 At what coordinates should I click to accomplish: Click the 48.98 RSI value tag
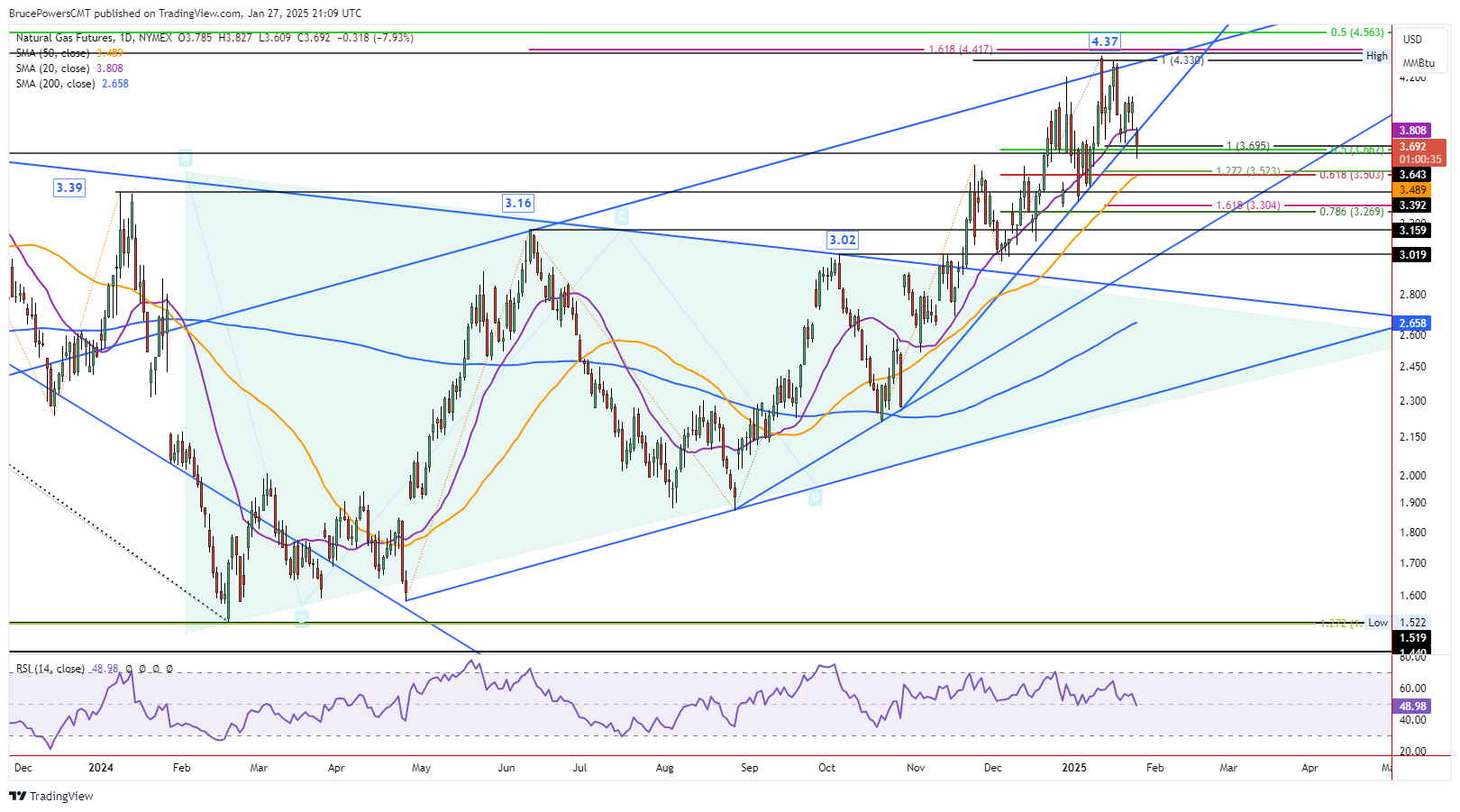click(1412, 706)
